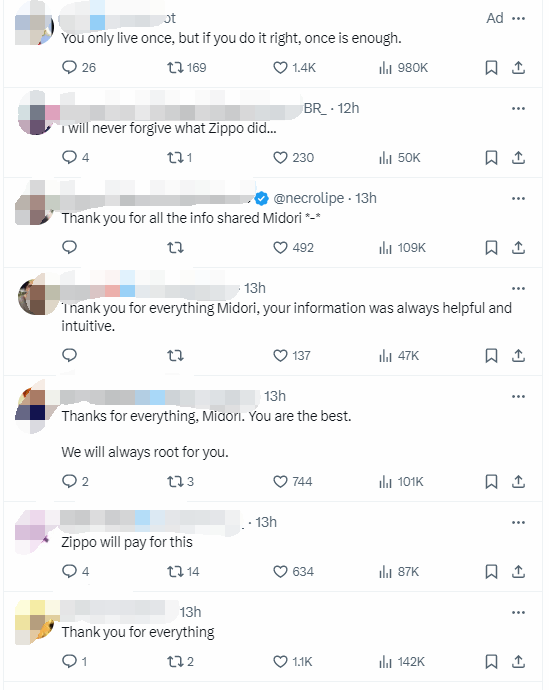Open the @necrolipe profile handle
This screenshot has height=690, width=549.
(308, 198)
